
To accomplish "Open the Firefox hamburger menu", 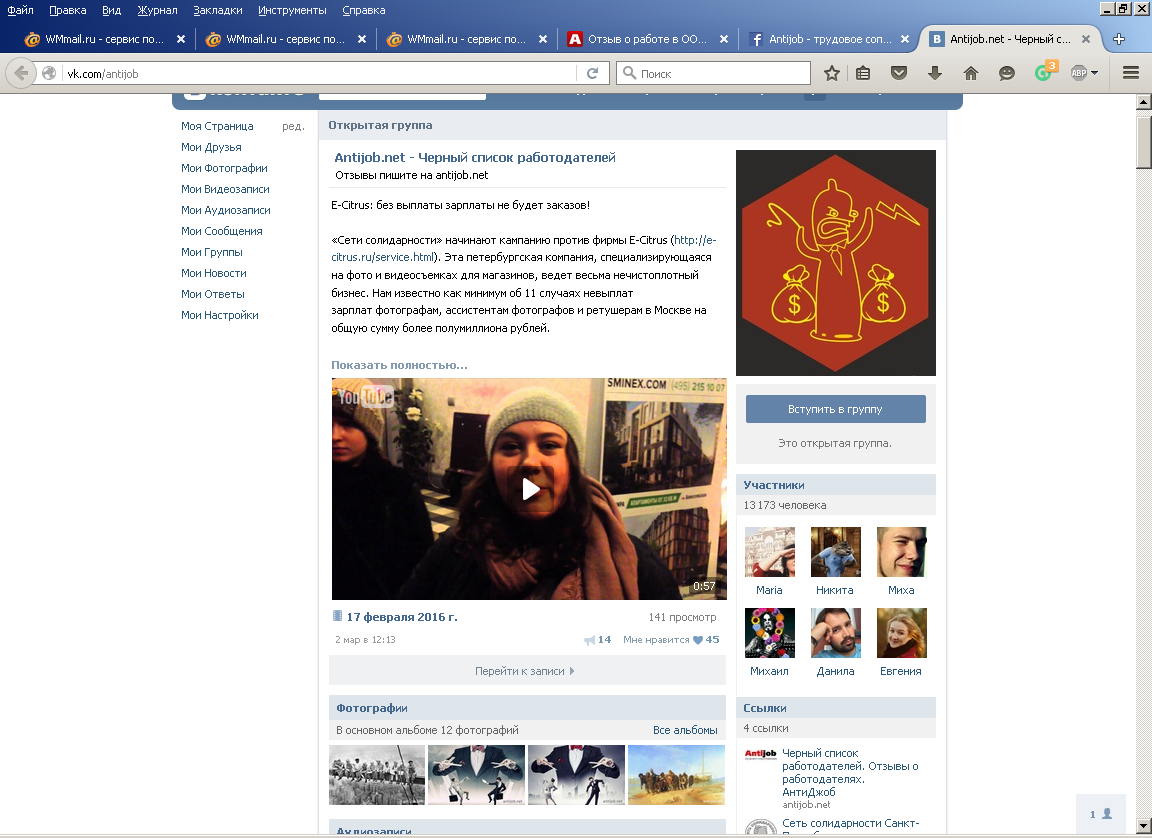I will (x=1131, y=73).
